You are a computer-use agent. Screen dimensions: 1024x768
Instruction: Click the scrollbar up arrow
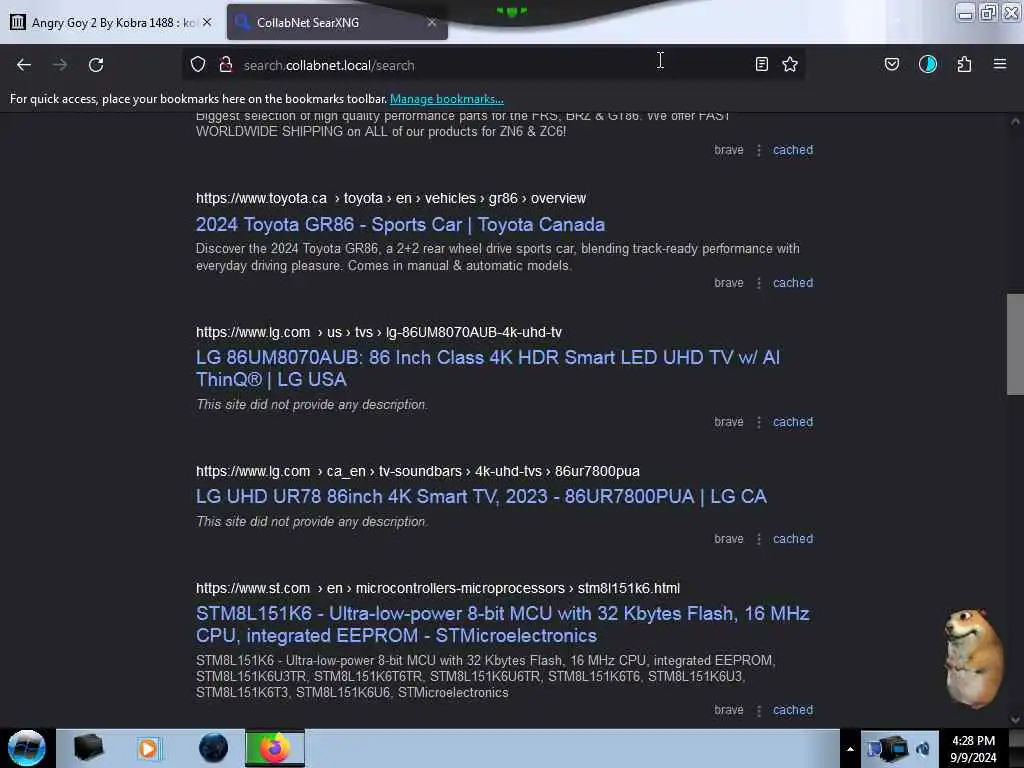pyautogui.click(x=1015, y=121)
